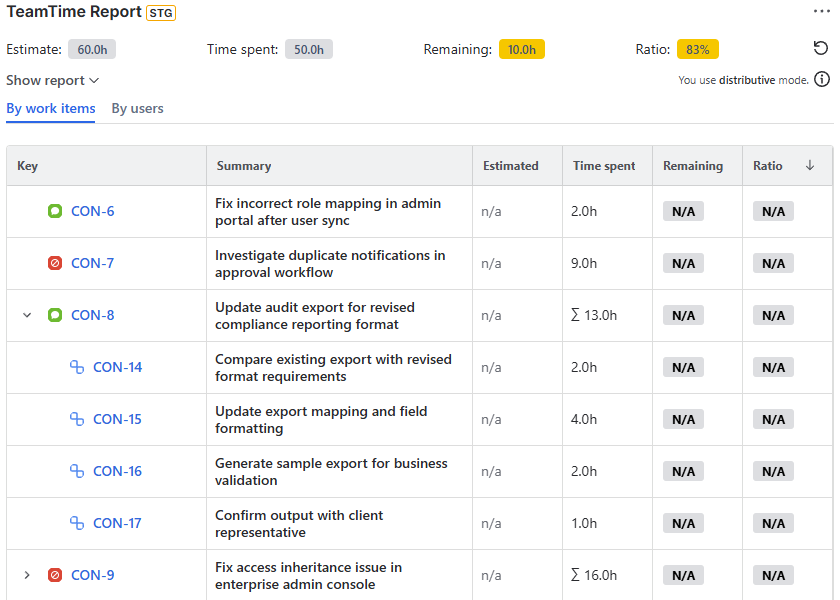The height and width of the screenshot is (600, 840).
Task: Switch to the By users tab
Action: 137,108
